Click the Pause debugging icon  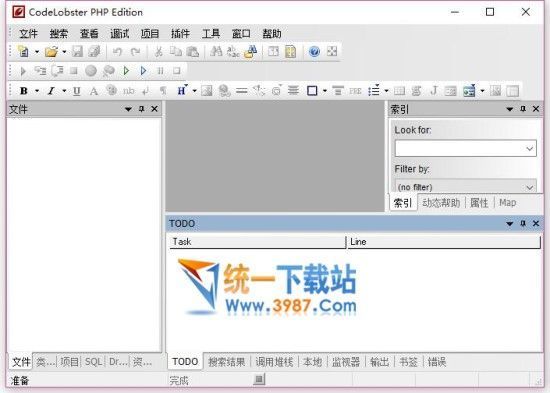click(x=160, y=71)
